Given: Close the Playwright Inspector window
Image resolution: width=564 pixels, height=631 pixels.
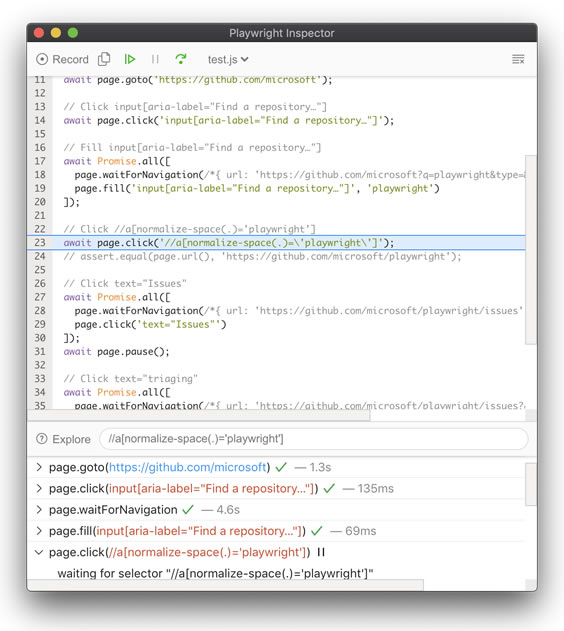Looking at the screenshot, I should coord(39,33).
